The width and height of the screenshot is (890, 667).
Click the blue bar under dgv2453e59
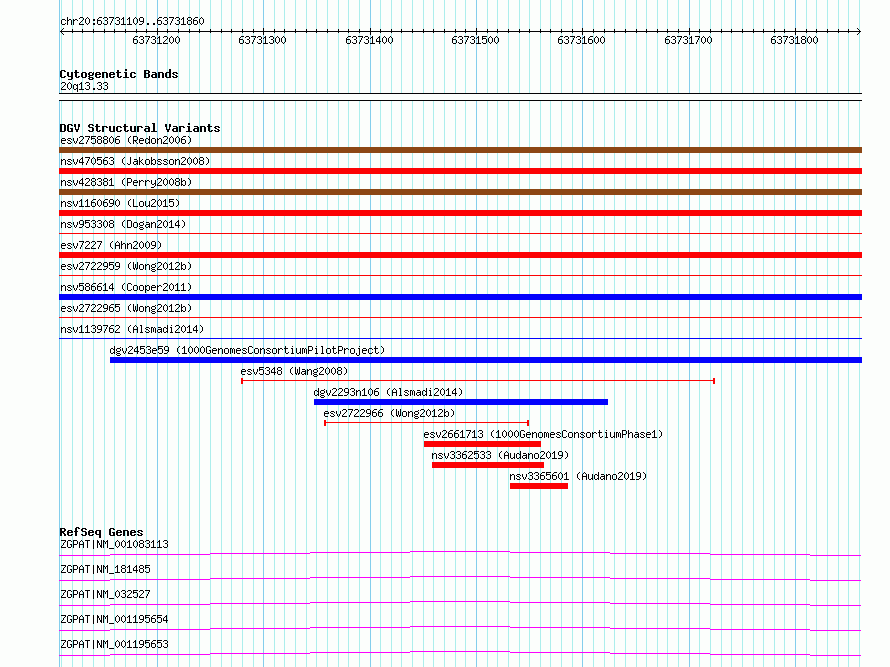pyautogui.click(x=486, y=360)
